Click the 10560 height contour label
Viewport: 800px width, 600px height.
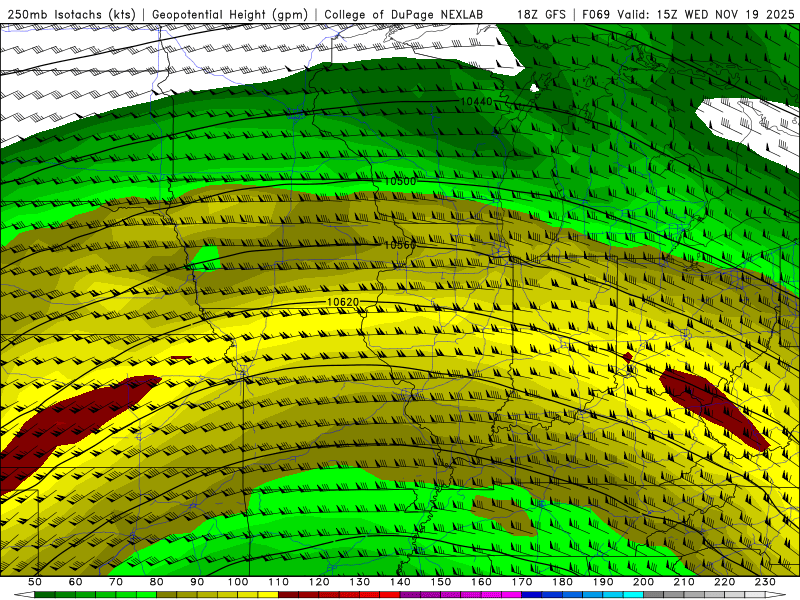point(400,245)
